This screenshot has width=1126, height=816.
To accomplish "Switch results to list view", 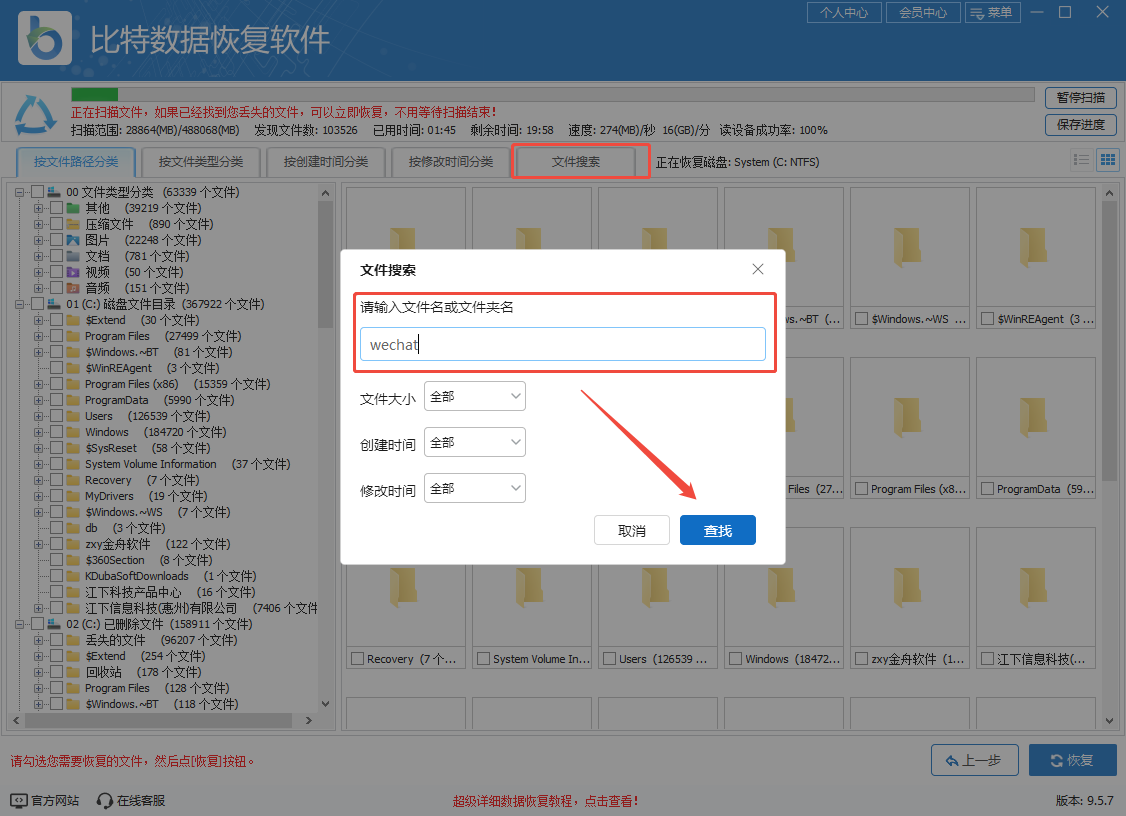I will 1081,159.
